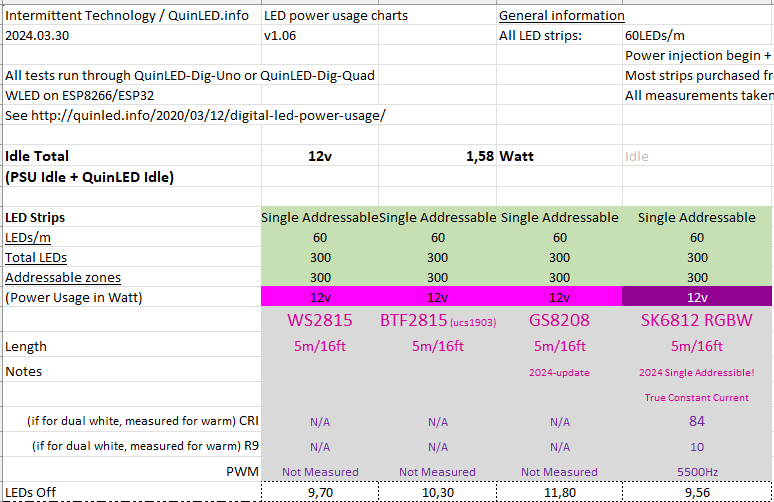
Task: Select the 'Total LEDs' row label
Action: (x=36, y=258)
